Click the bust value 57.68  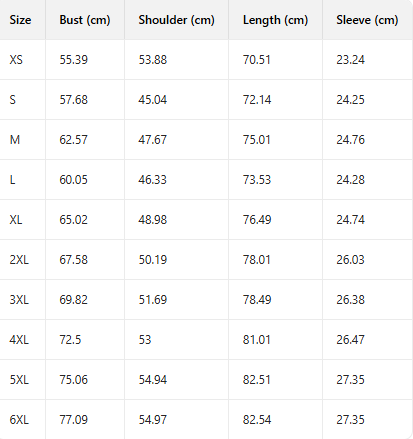tap(74, 100)
